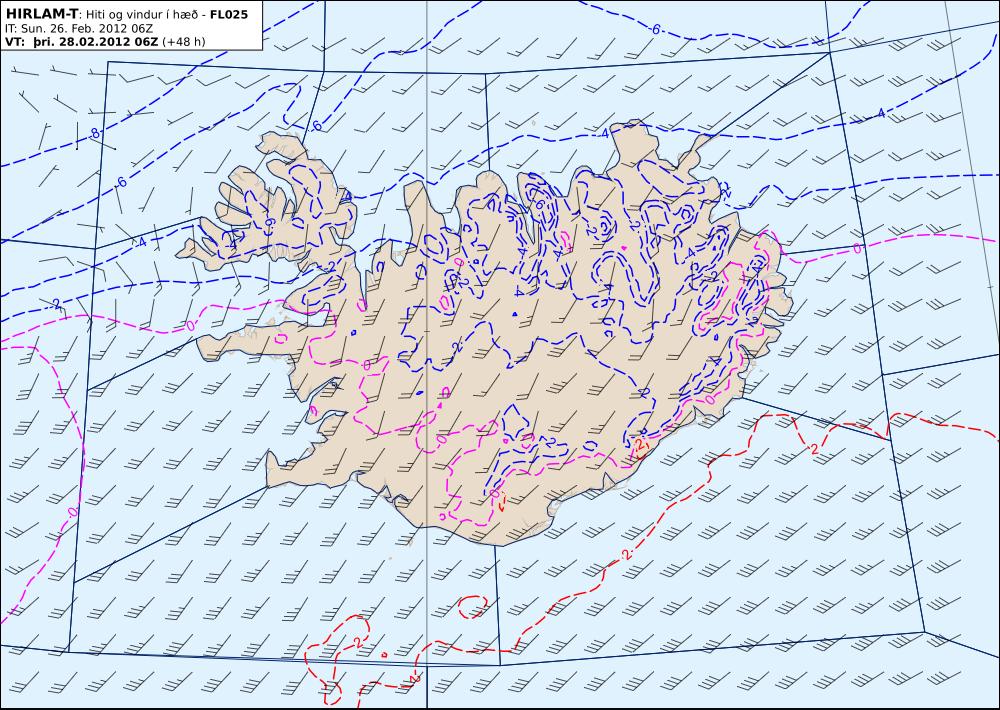Viewport: 1000px width, 710px height.
Task: Select the "IT: Sun. 26. Feb. 2012 06Z" line
Action: [78, 28]
